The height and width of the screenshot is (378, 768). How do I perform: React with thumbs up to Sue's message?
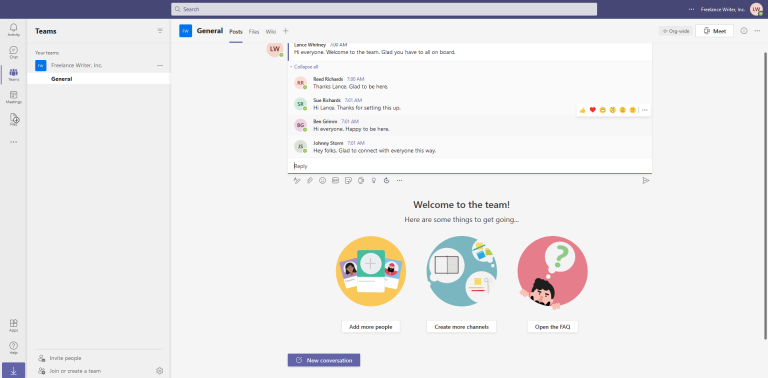coord(582,110)
